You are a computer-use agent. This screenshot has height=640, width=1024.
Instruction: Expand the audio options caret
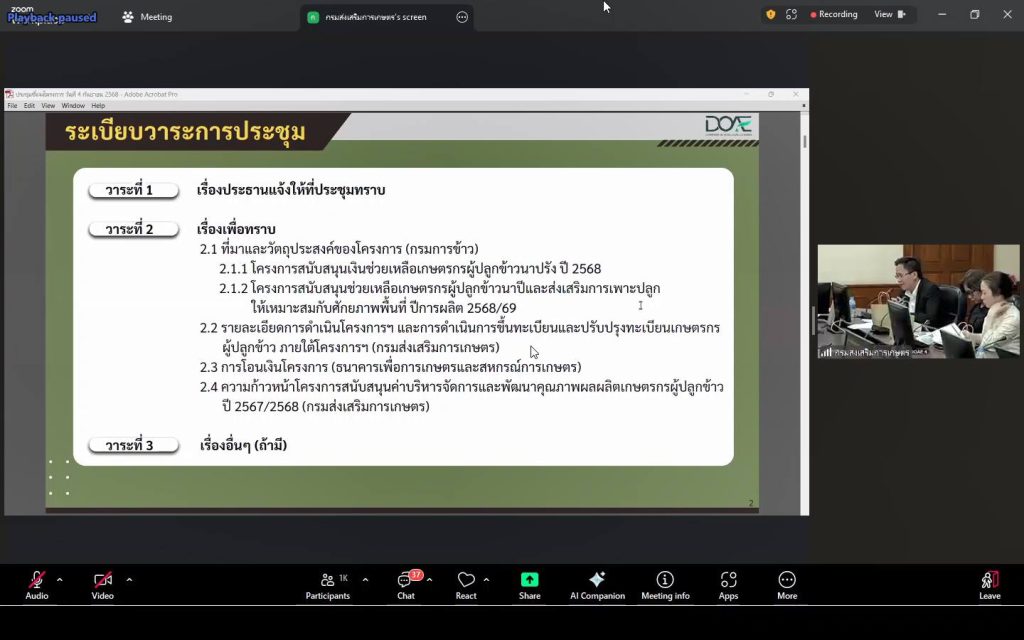[x=59, y=580]
